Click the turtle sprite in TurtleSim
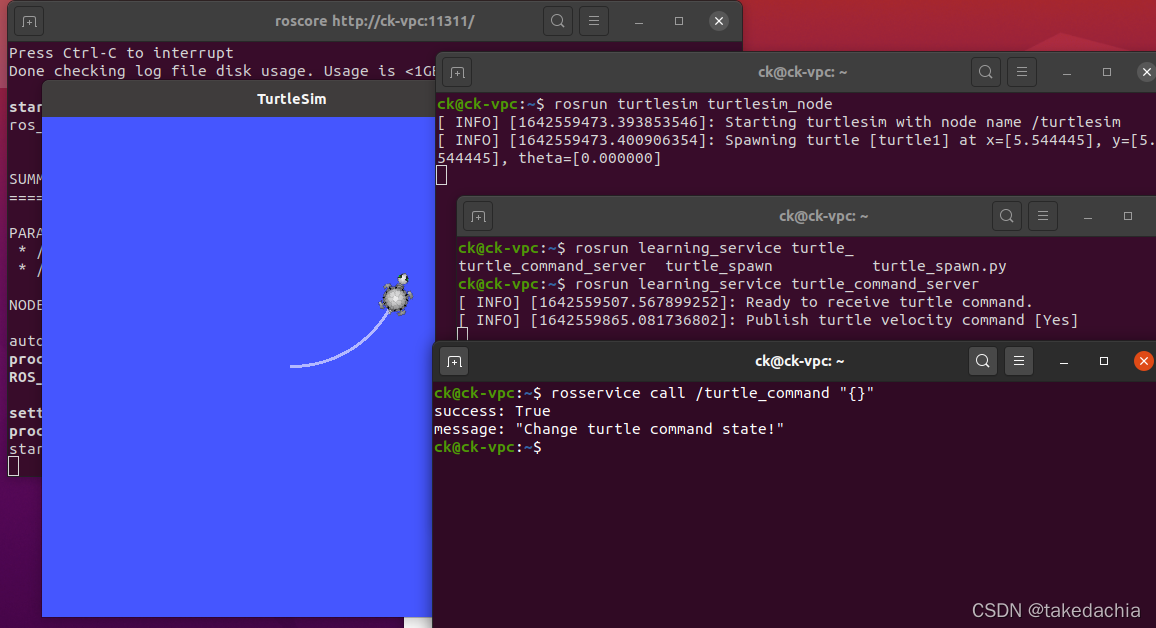The image size is (1156, 628). point(397,296)
